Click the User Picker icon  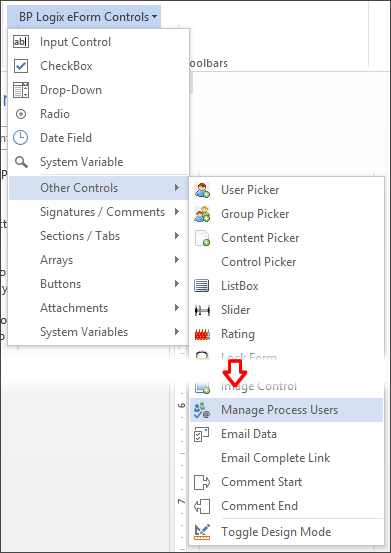[202, 190]
